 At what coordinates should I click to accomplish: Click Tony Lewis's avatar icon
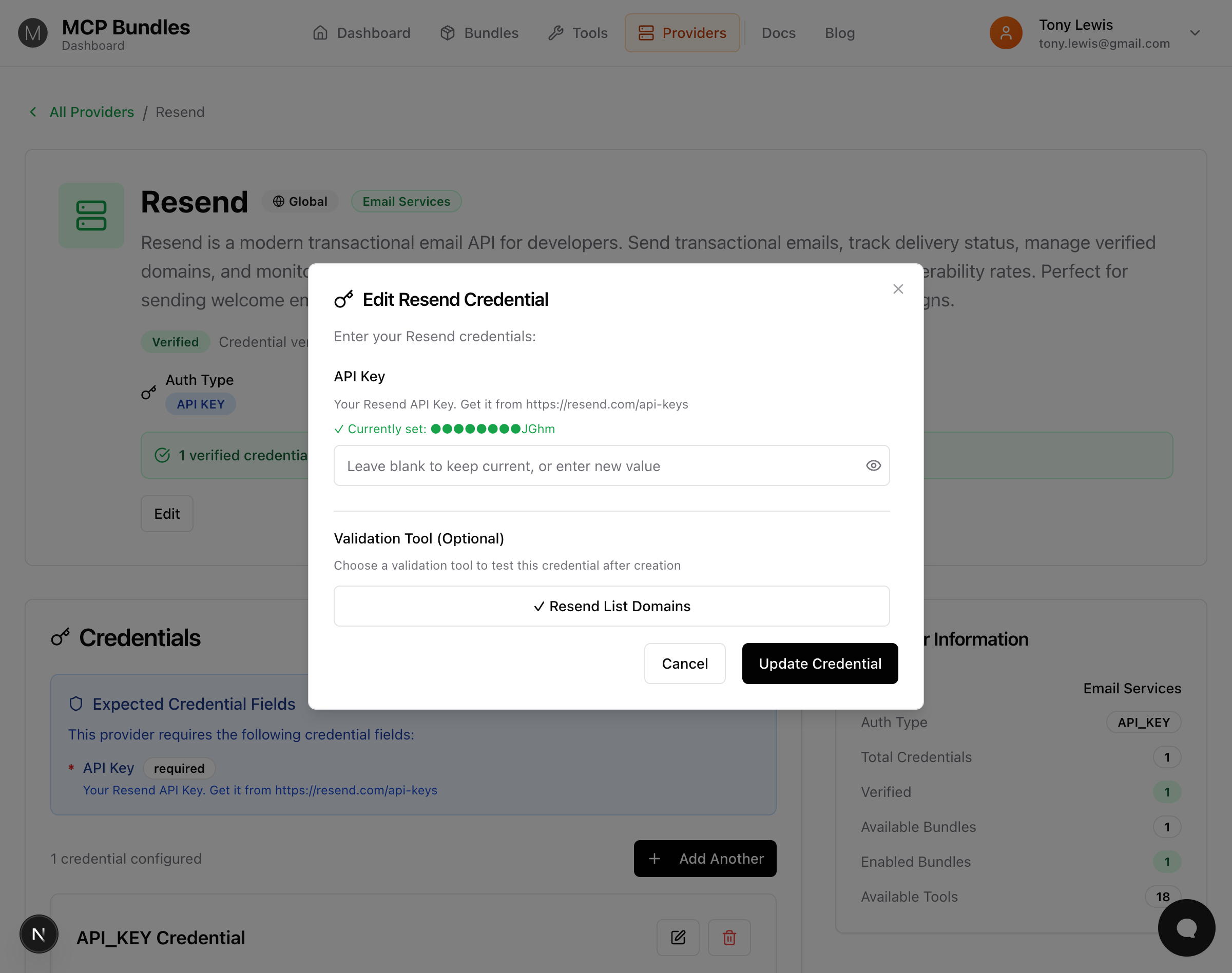tap(1005, 33)
